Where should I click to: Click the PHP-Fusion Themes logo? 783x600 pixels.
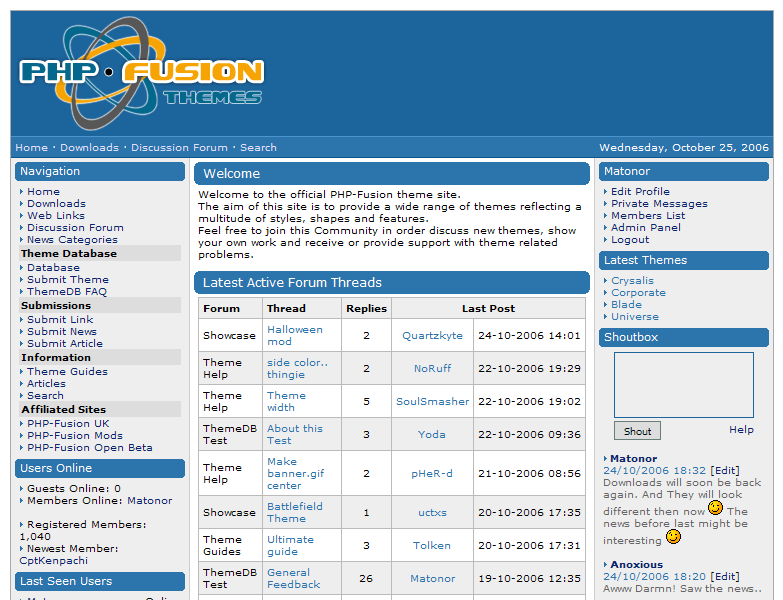(141, 73)
